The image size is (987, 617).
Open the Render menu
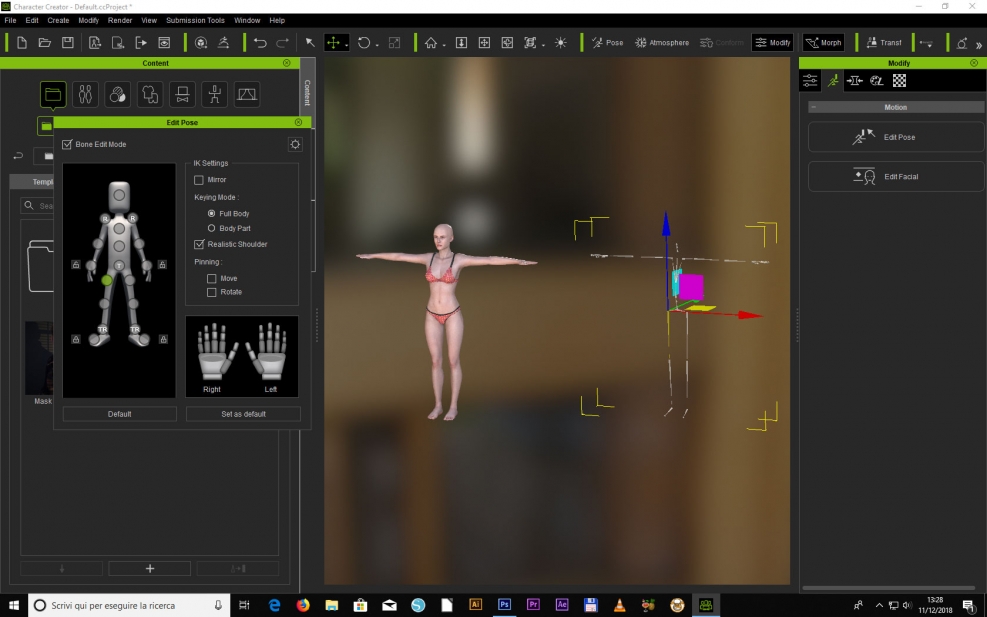click(119, 20)
